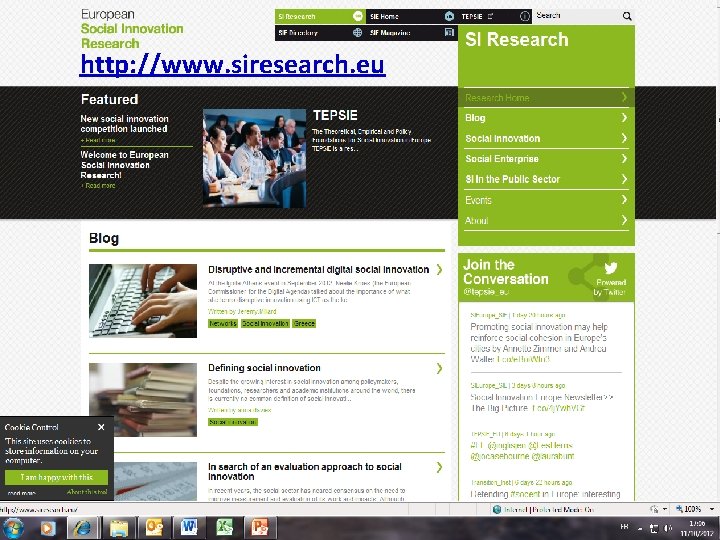Viewport: 720px width, 540px height.
Task: Open the Windows Start button
Action: 13,528
